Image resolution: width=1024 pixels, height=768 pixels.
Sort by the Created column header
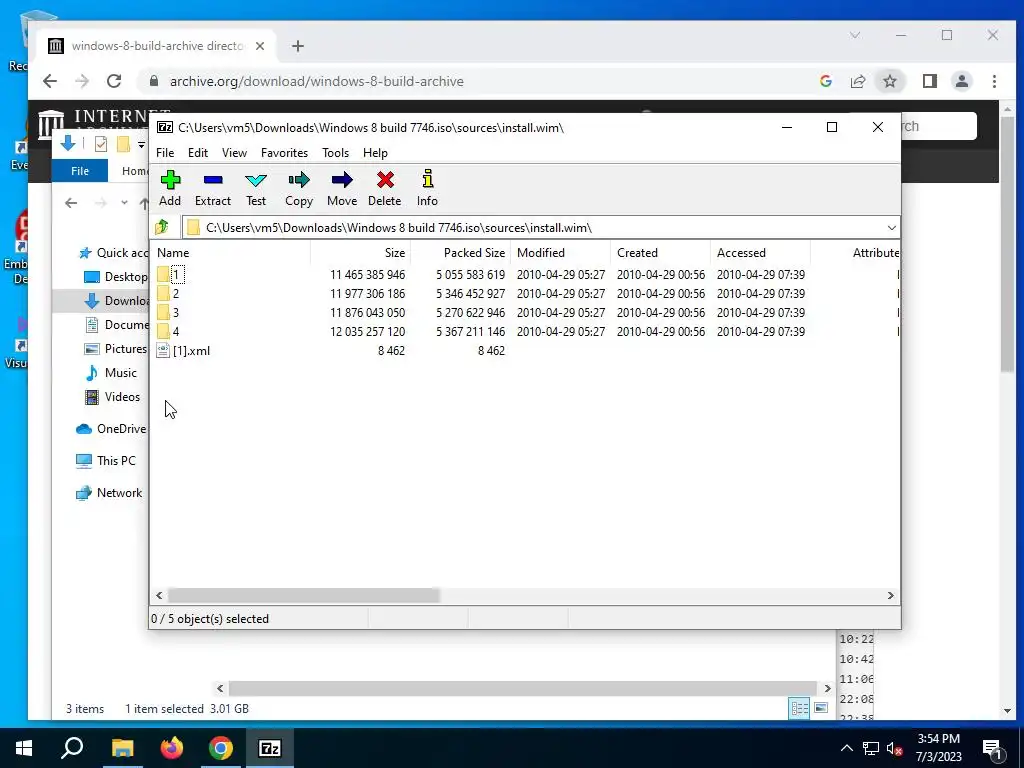coord(660,253)
